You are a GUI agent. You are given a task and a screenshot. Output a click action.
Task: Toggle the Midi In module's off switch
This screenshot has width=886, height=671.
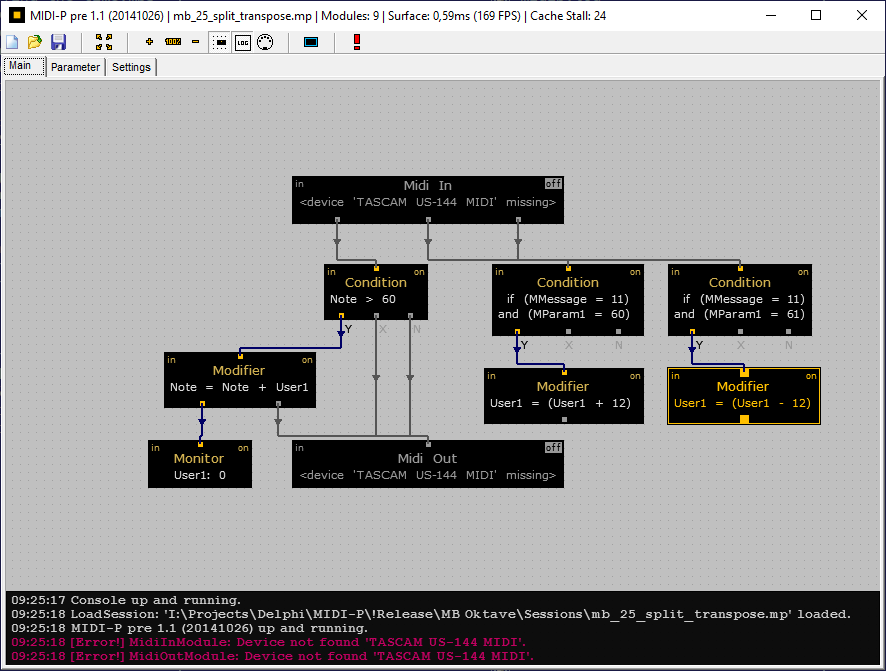tap(553, 184)
